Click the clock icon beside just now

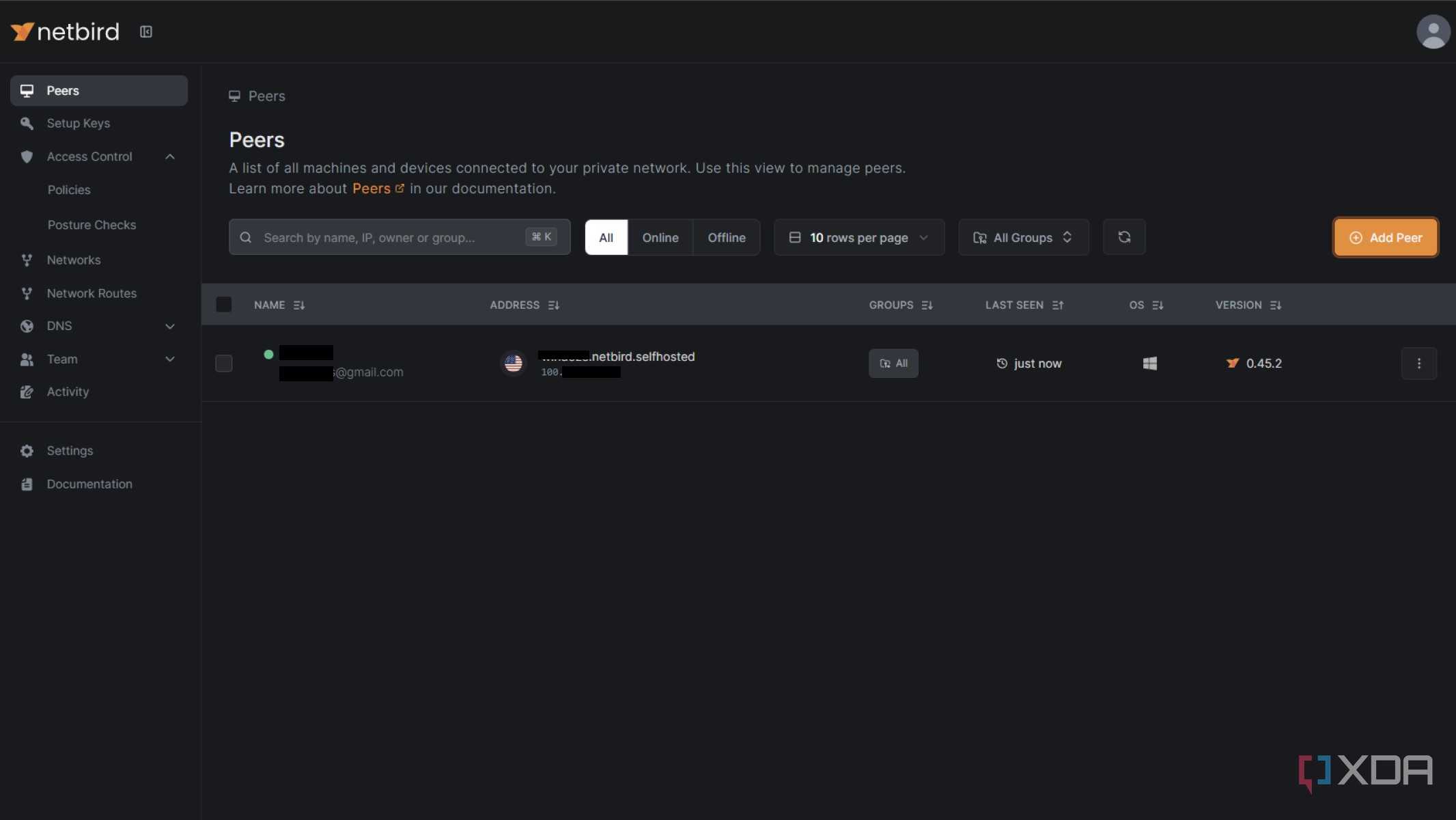1002,364
